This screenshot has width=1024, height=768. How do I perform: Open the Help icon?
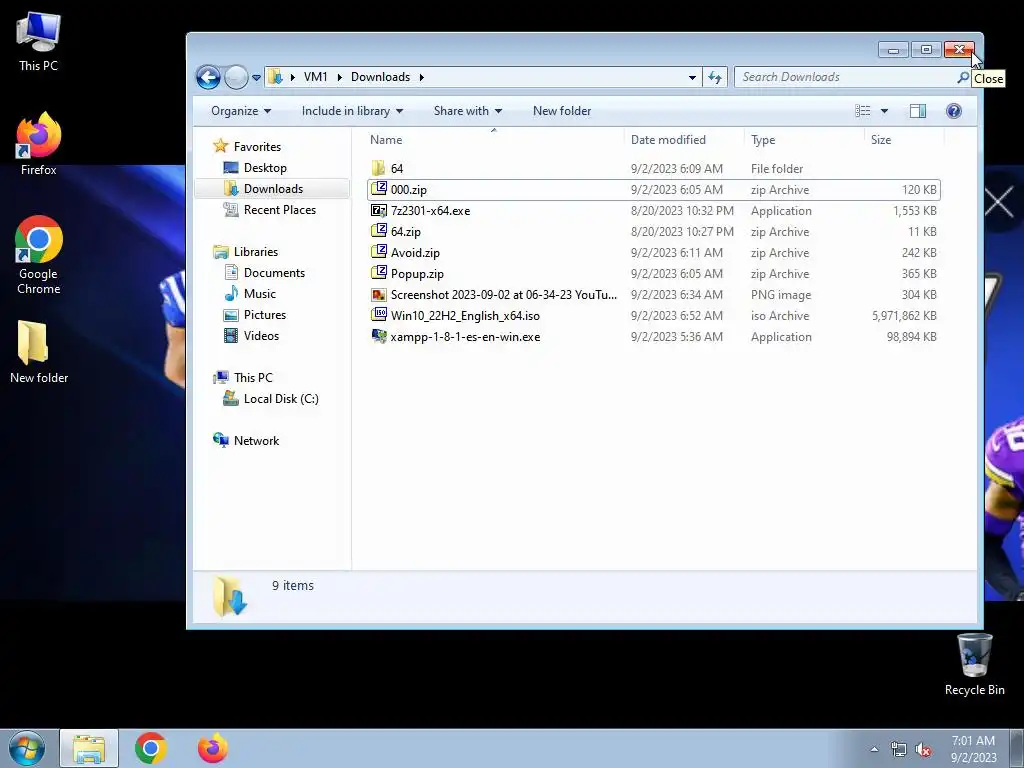[x=953, y=111]
